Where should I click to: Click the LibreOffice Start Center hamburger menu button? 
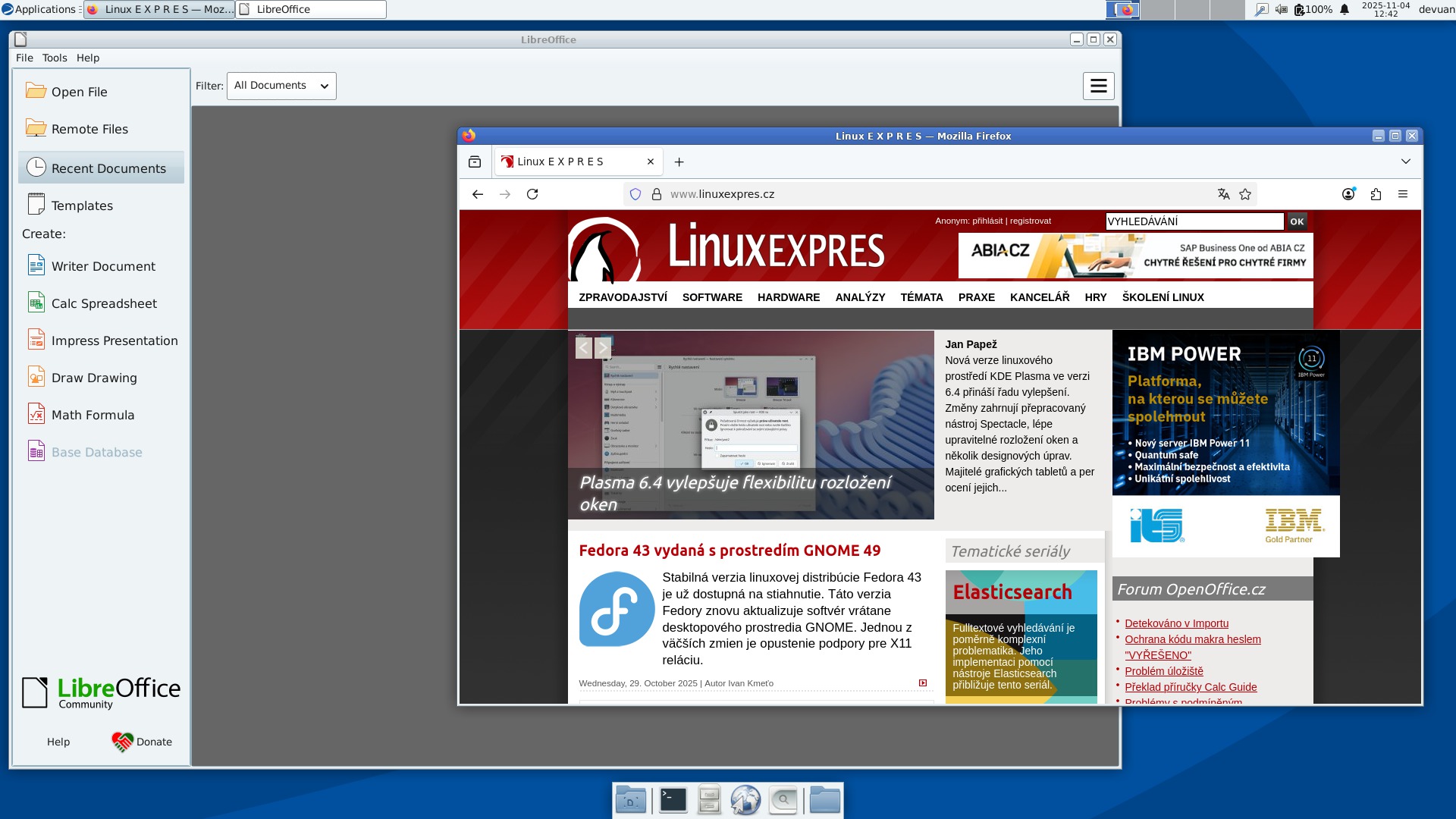[x=1098, y=86]
